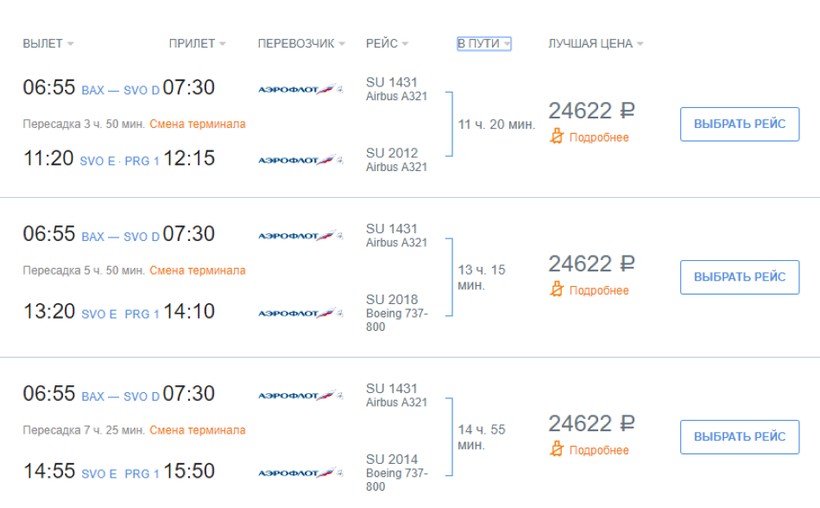820x508 pixels.
Task: Sort flights by ПРИЛЕТ arrival column
Action: [197, 43]
